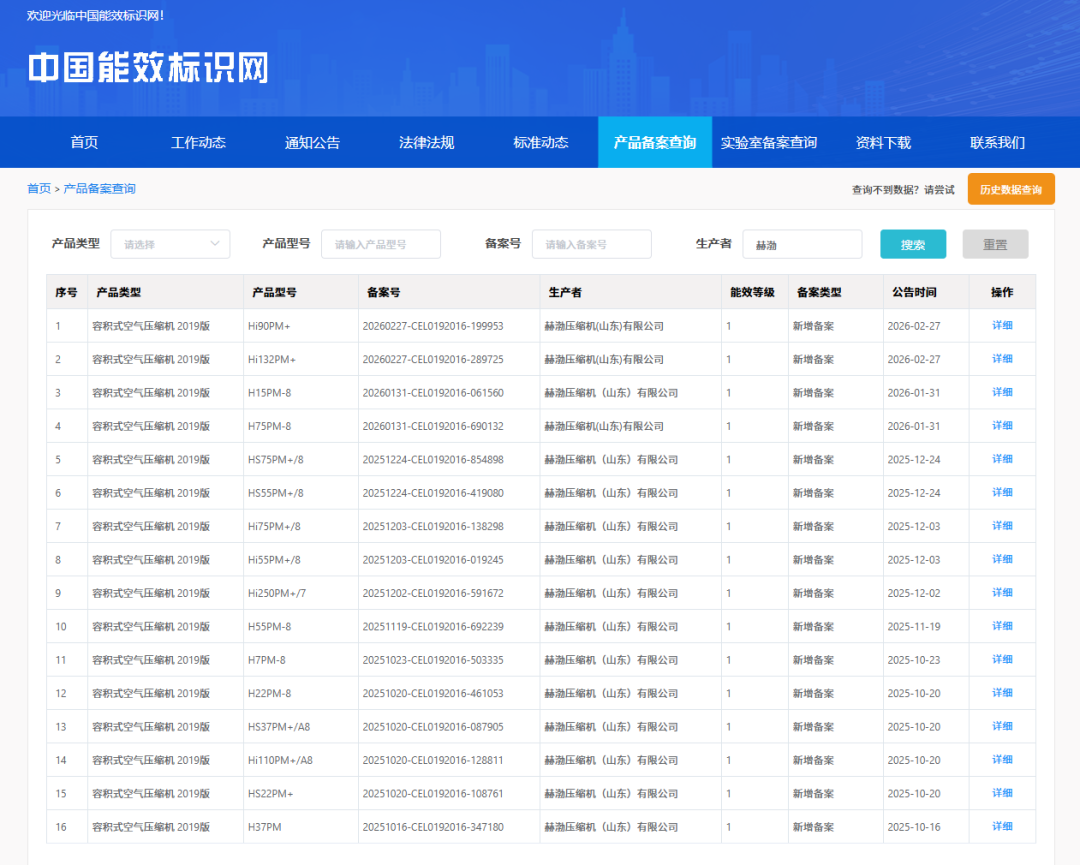Open 详细 for row HS55PM+/8

pyautogui.click(x=1002, y=492)
